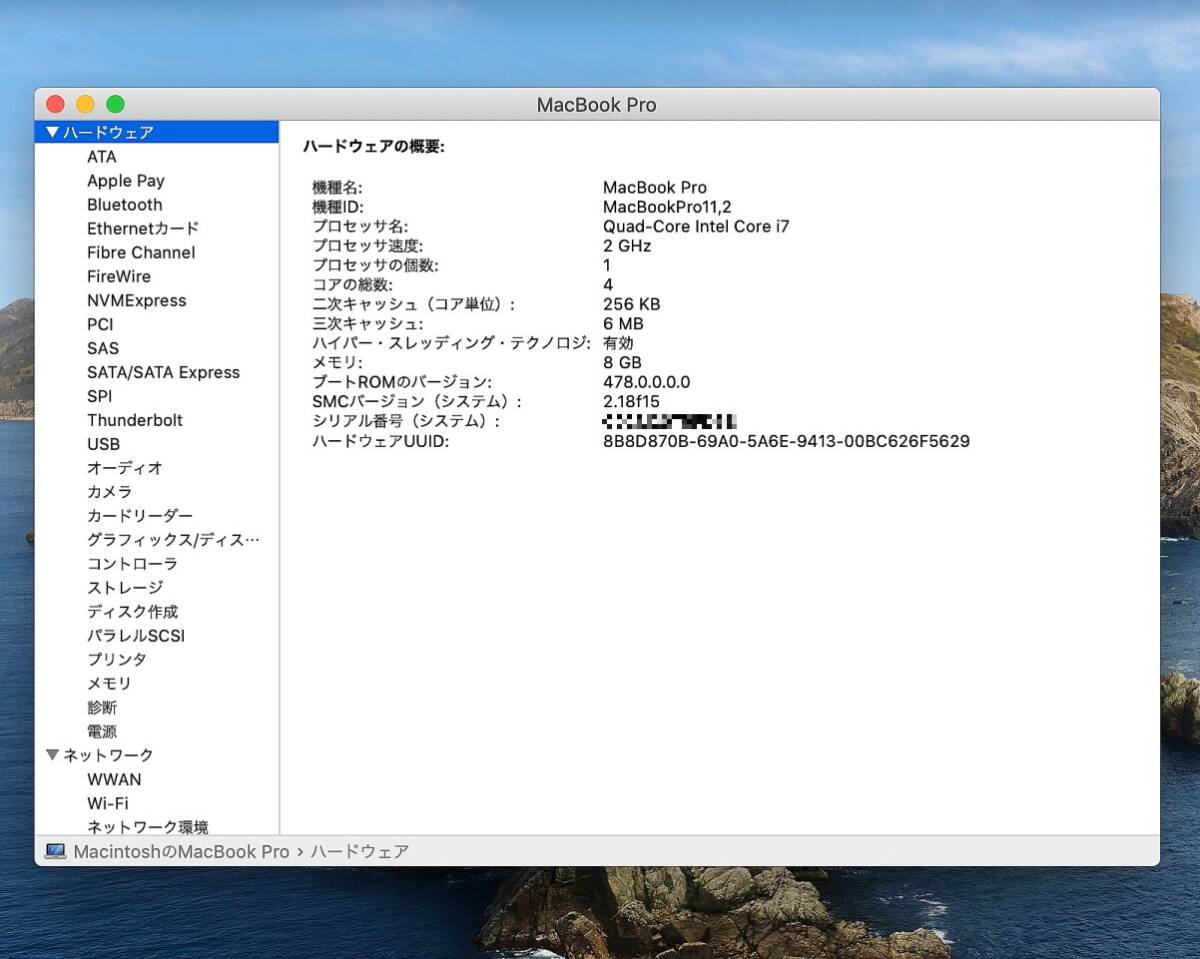Open the WWAN network entry
The image size is (1200, 959).
[113, 779]
